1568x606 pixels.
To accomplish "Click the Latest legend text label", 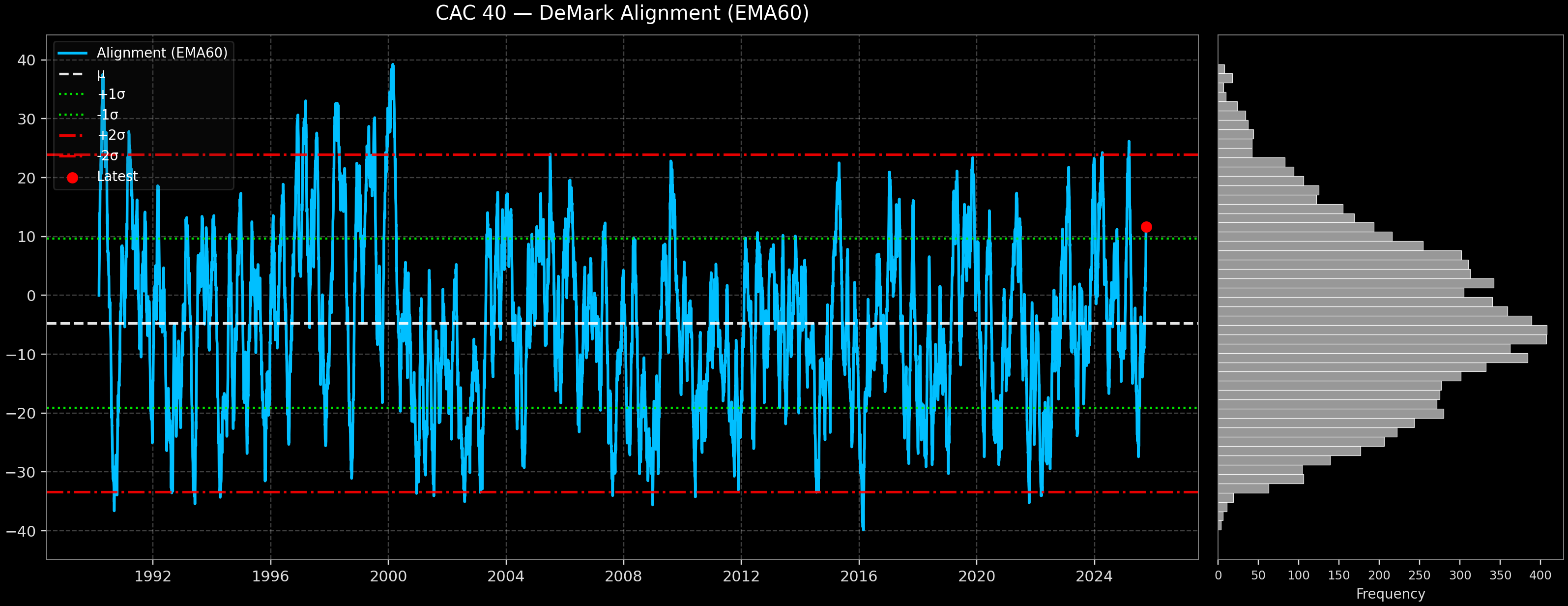I will (117, 177).
